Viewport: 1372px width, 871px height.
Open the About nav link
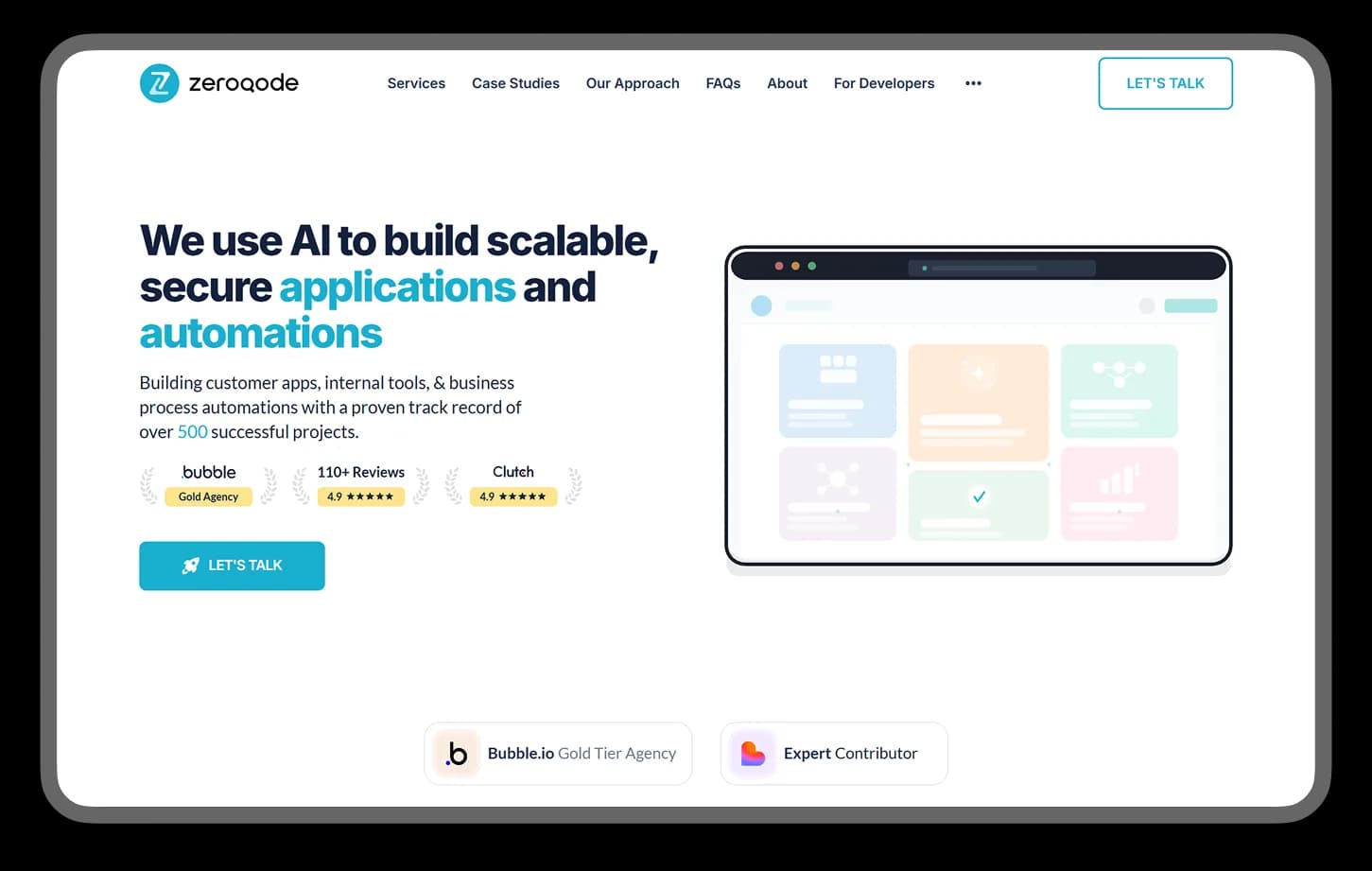[x=787, y=83]
